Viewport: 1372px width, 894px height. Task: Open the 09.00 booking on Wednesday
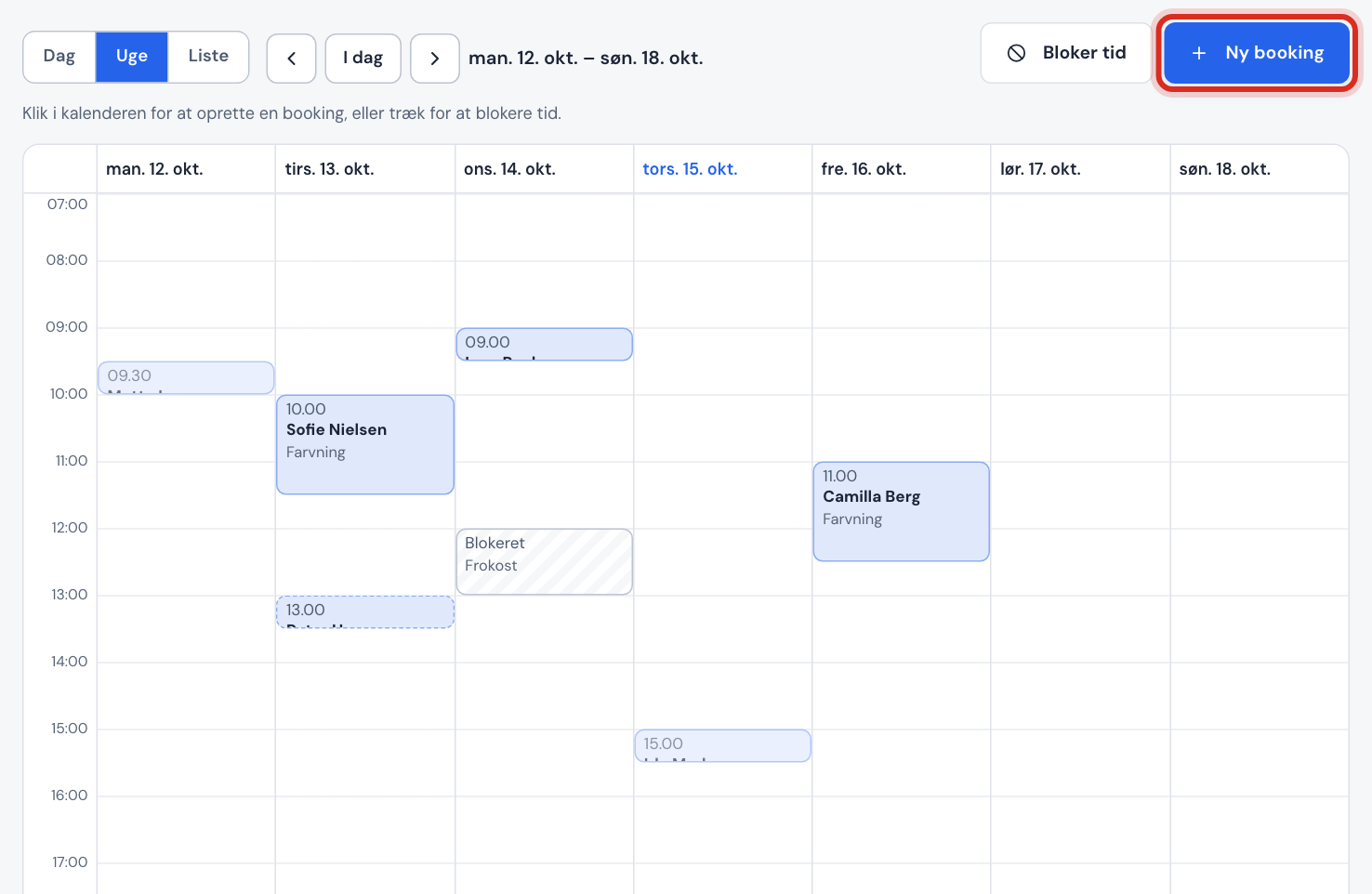[x=544, y=345]
